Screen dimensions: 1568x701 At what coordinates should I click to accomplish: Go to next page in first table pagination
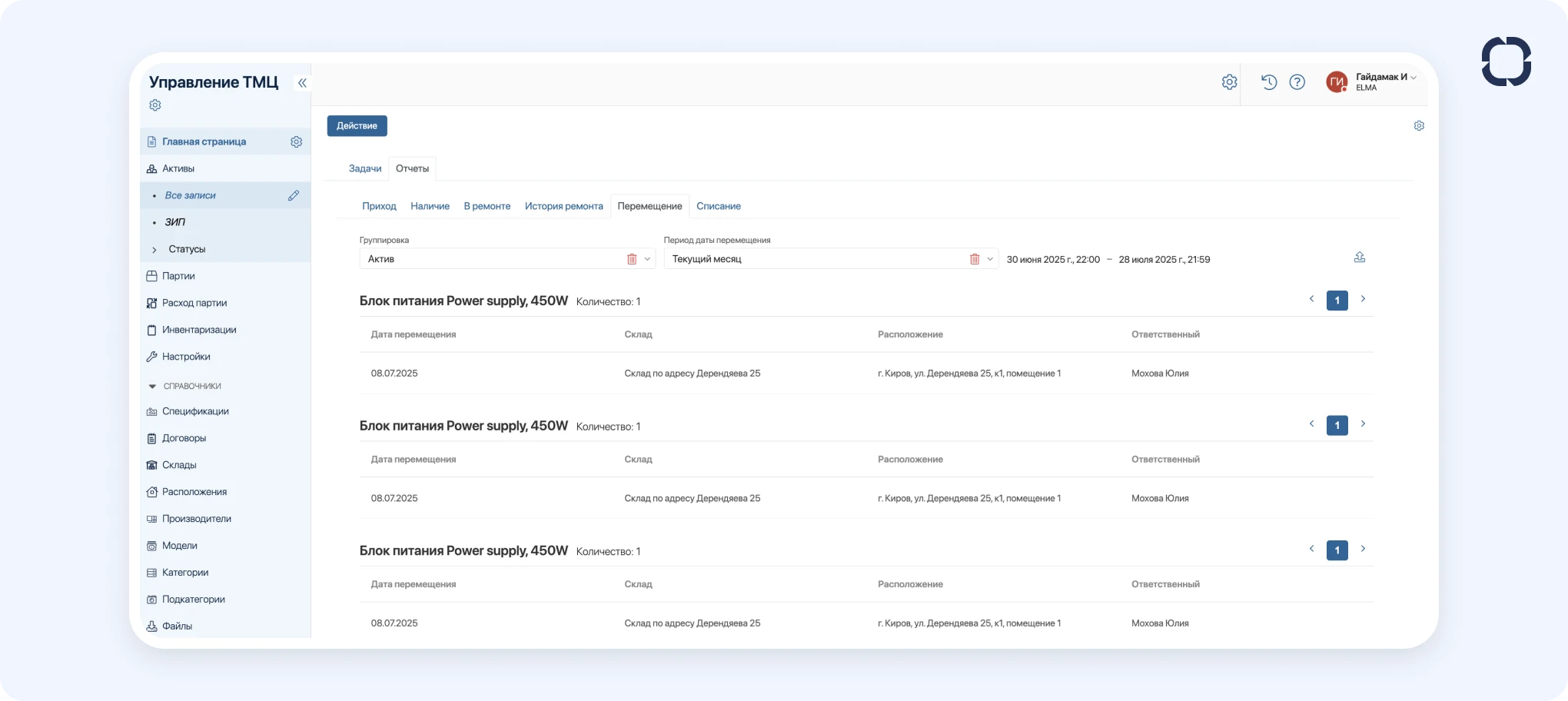click(x=1363, y=299)
